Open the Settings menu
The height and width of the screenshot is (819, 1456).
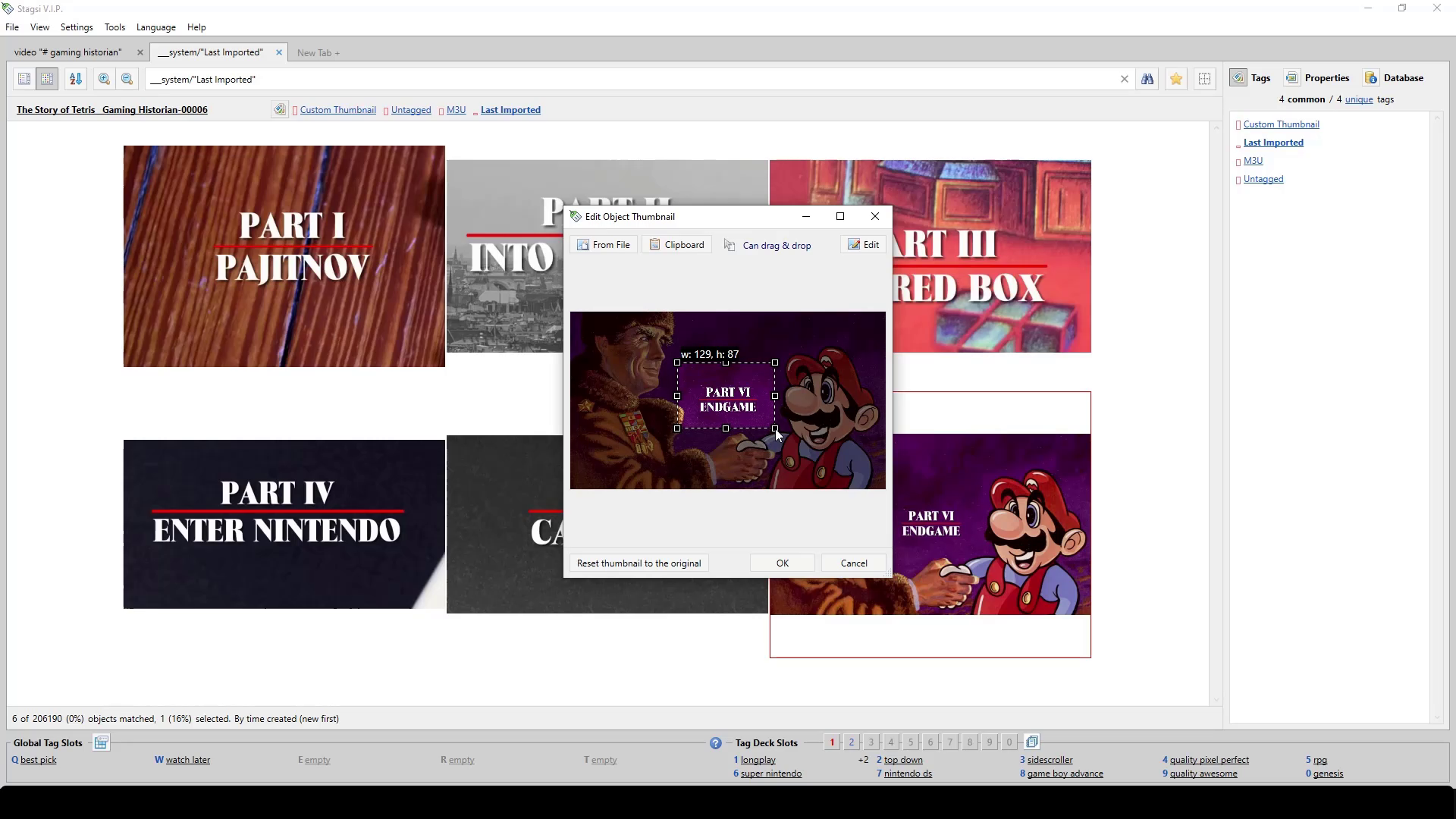[77, 27]
